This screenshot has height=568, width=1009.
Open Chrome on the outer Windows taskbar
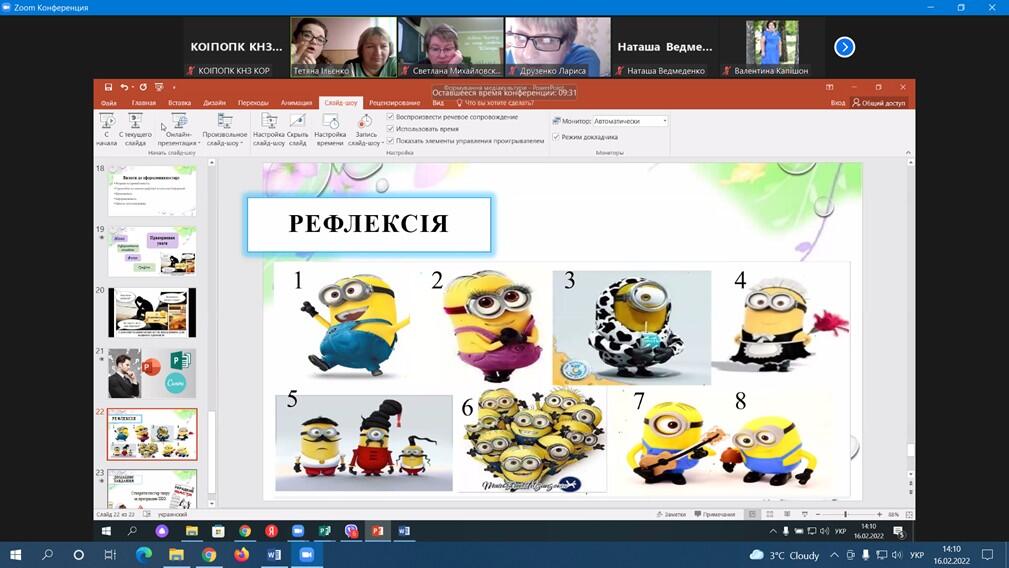pyautogui.click(x=208, y=554)
